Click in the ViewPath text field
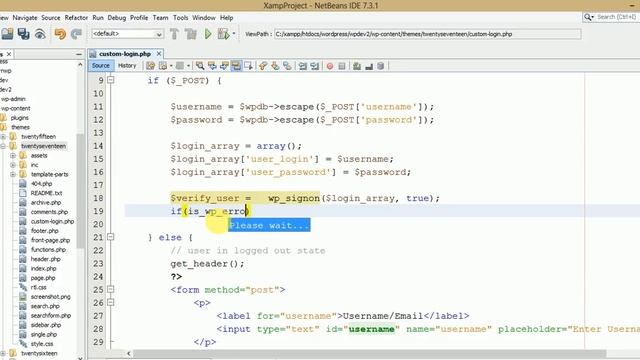The height and width of the screenshot is (360, 640). pyautogui.click(x=427, y=34)
